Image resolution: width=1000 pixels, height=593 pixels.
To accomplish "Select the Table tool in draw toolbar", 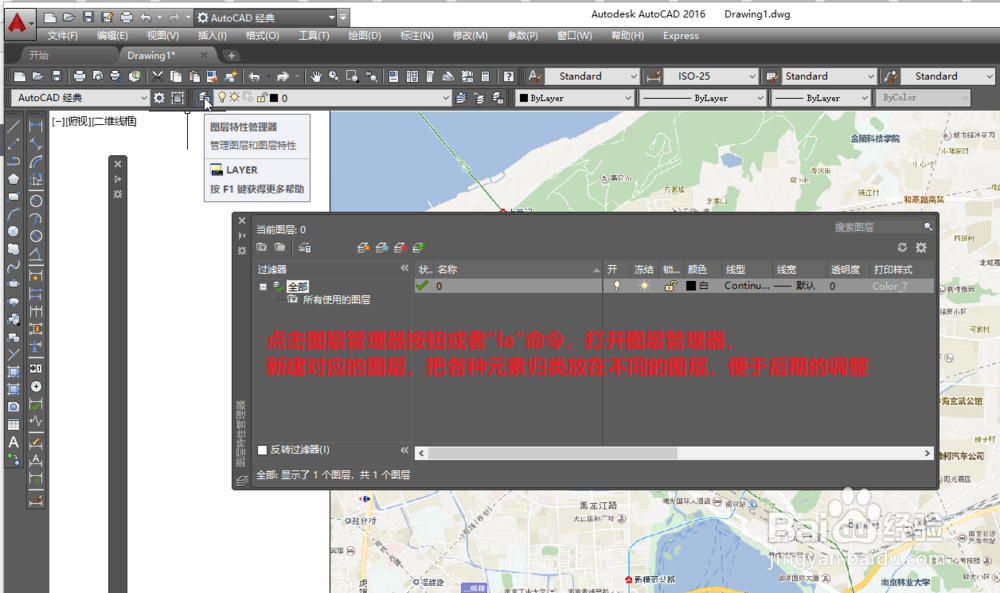I will click(13, 425).
